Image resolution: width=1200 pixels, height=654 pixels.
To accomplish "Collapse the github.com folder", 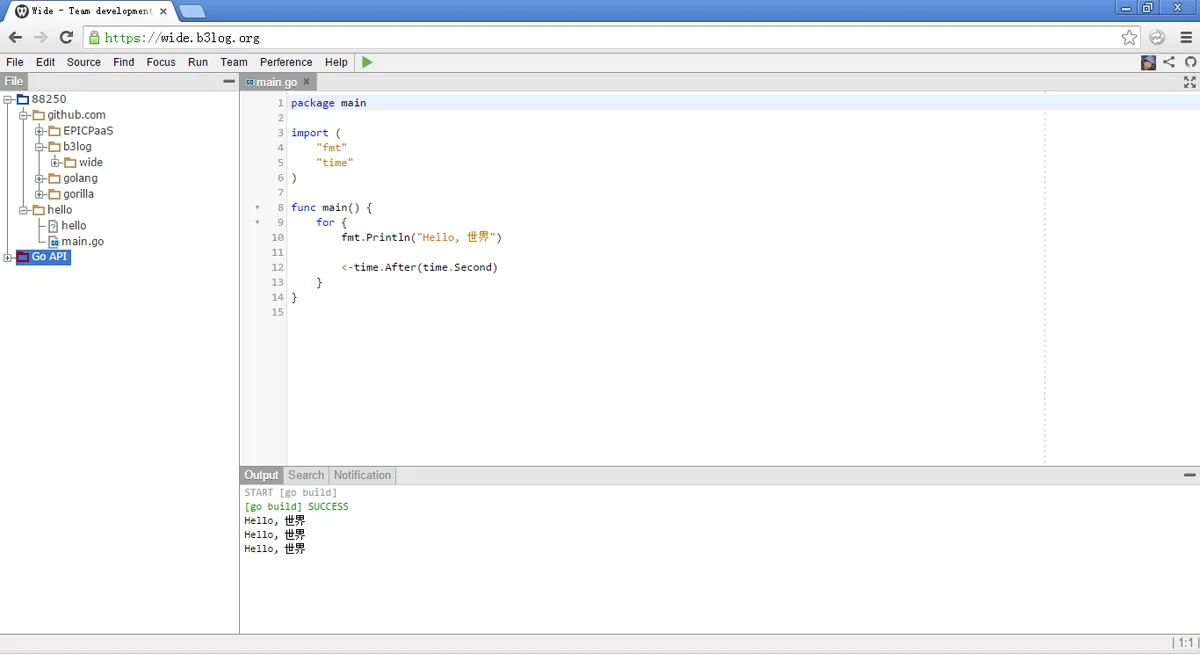I will tap(24, 115).
